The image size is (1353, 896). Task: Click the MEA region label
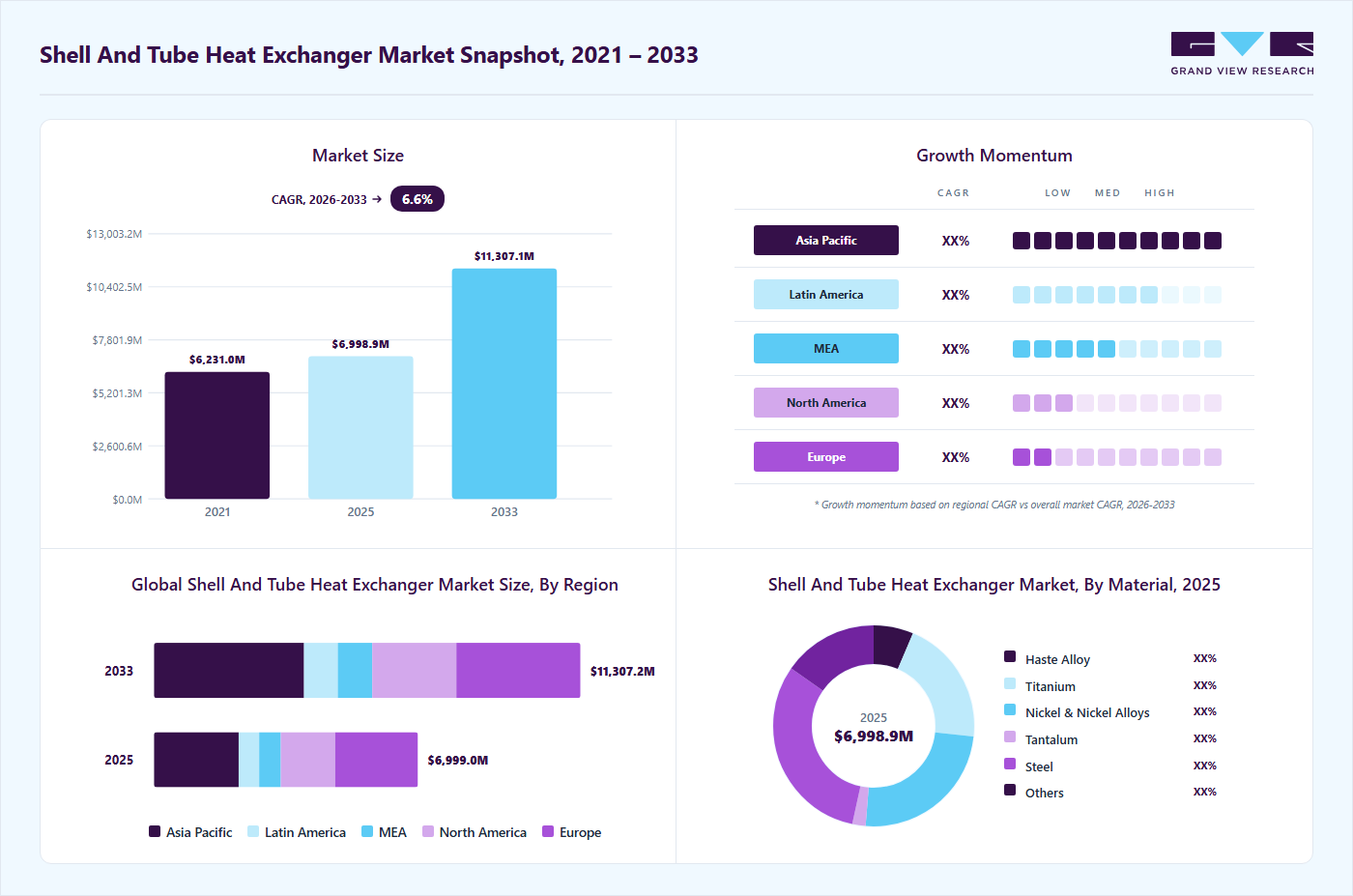coord(826,349)
